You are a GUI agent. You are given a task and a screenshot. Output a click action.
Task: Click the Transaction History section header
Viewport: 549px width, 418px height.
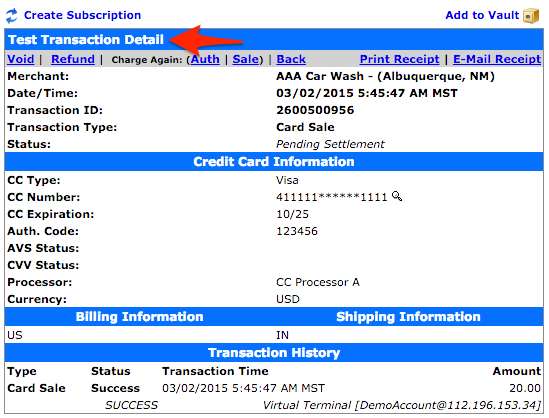[274, 353]
